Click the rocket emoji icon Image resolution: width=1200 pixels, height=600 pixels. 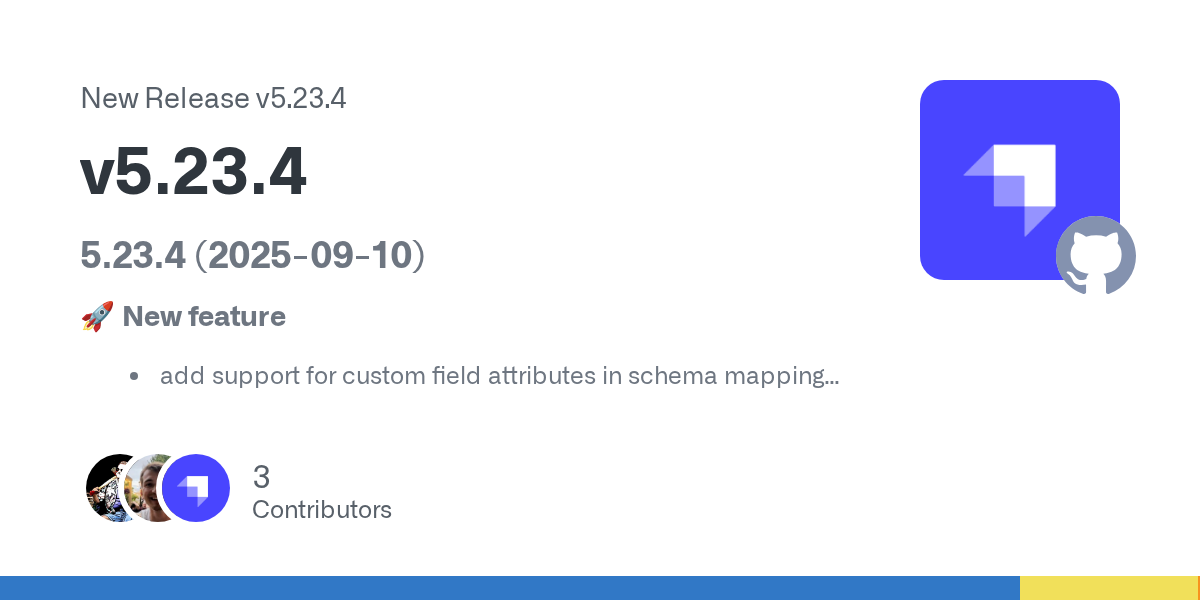(x=96, y=317)
